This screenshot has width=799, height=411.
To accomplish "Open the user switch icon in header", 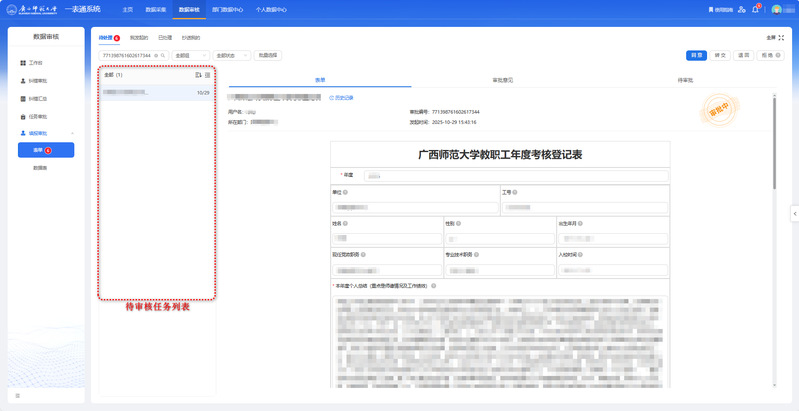I will [741, 9].
